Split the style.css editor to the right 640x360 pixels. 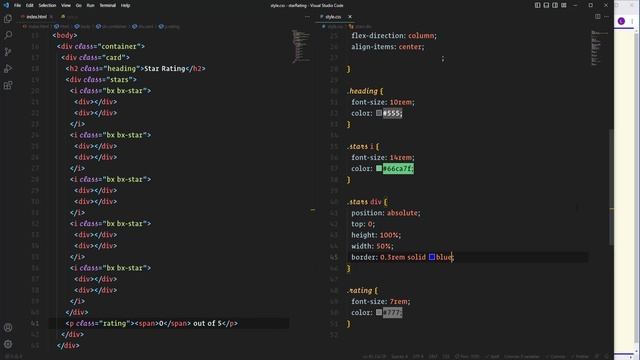pos(598,17)
